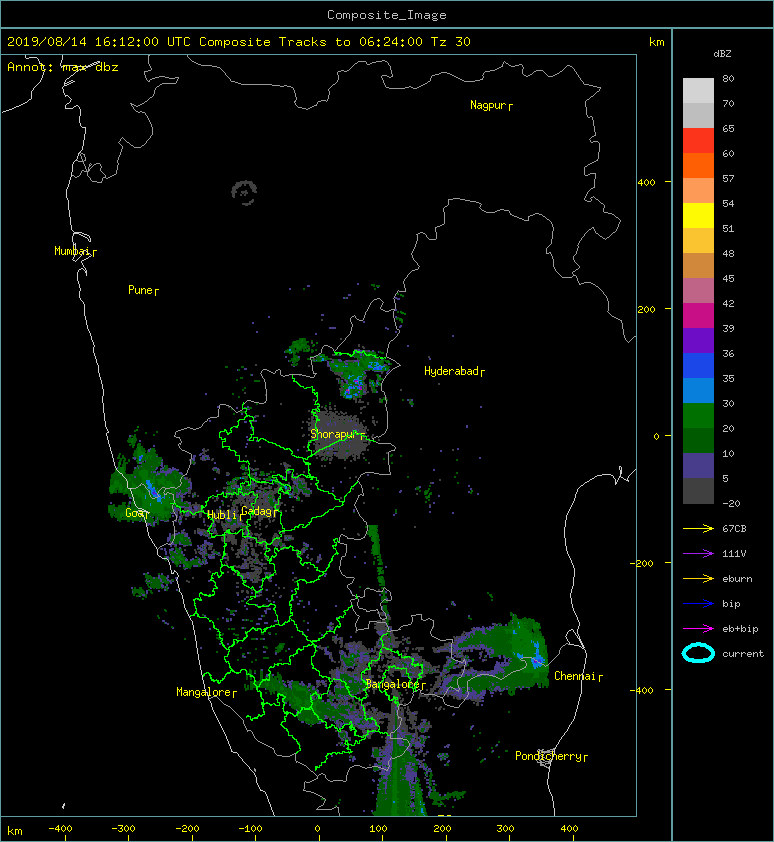This screenshot has height=842, width=774.
Task: Click the 67CB yellow arrow legend icon
Action: 698,528
